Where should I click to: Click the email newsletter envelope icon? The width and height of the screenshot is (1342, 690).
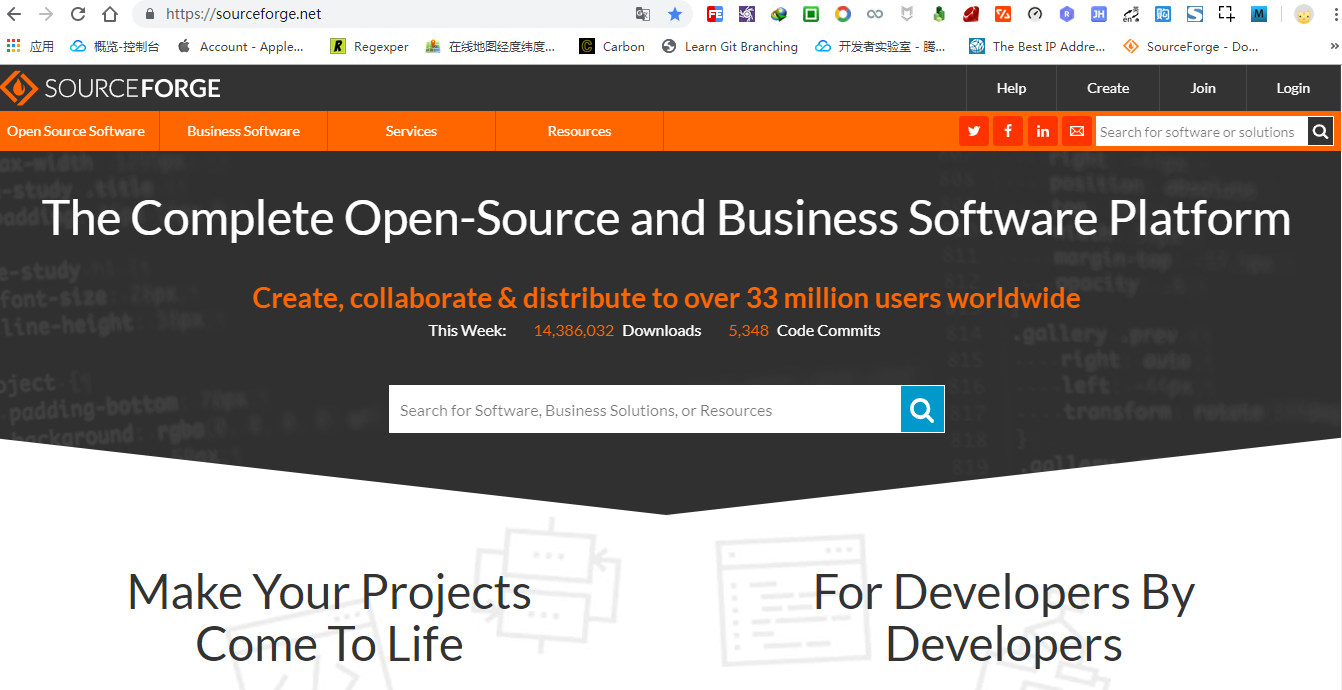(x=1077, y=131)
